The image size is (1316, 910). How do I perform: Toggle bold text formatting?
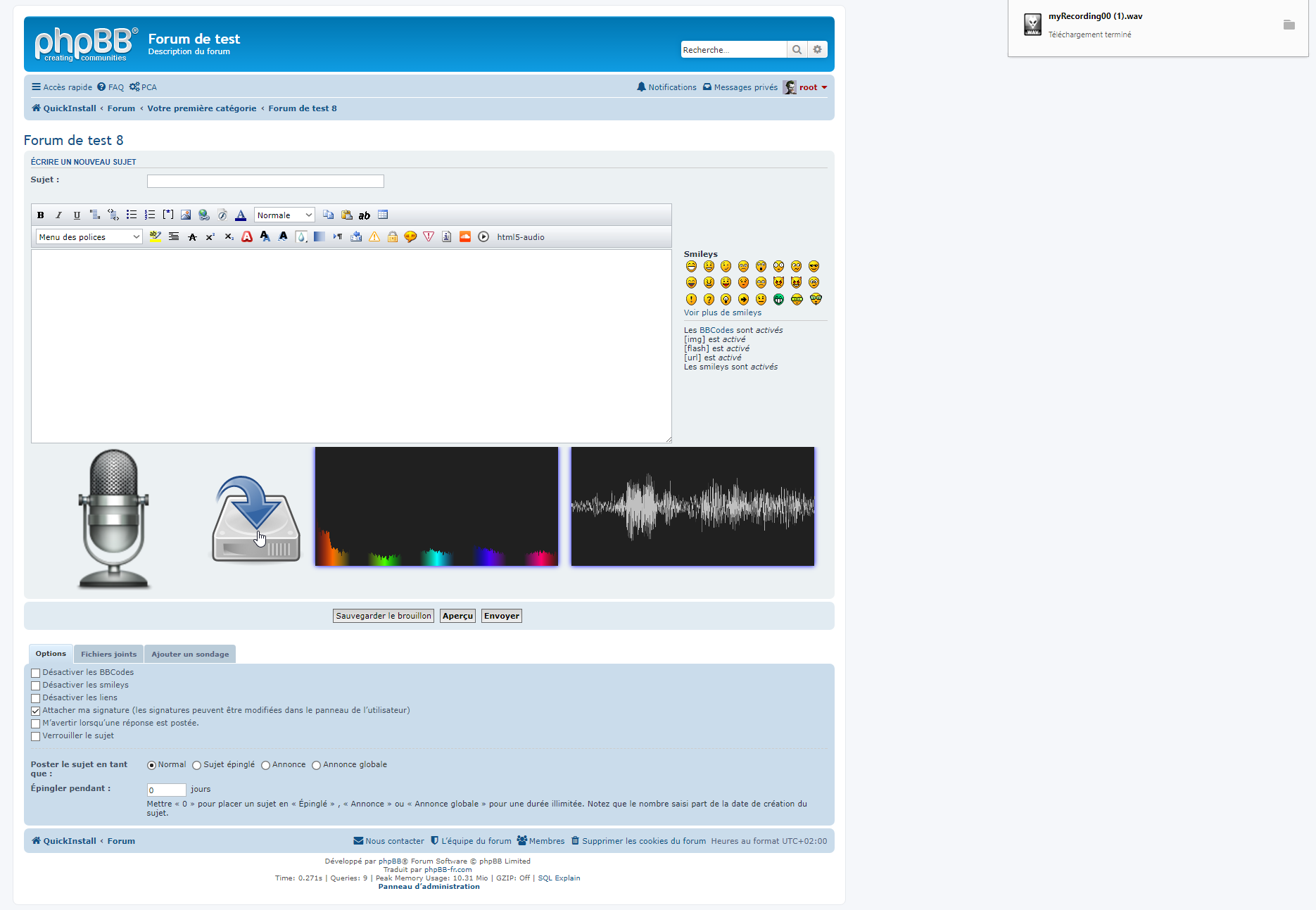41,215
